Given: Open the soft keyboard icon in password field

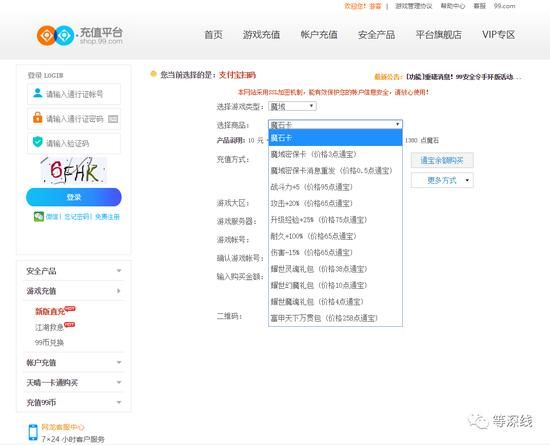Looking at the screenshot, I should click(113, 119).
